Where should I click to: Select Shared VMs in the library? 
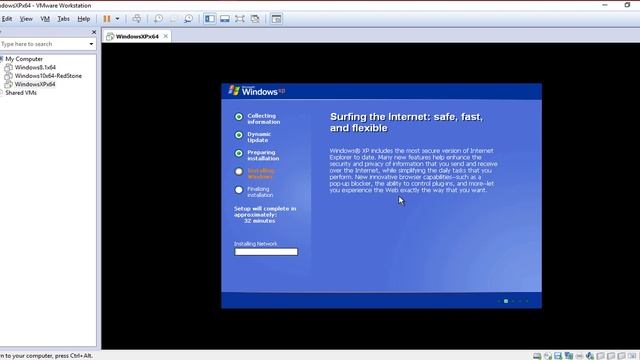click(21, 93)
